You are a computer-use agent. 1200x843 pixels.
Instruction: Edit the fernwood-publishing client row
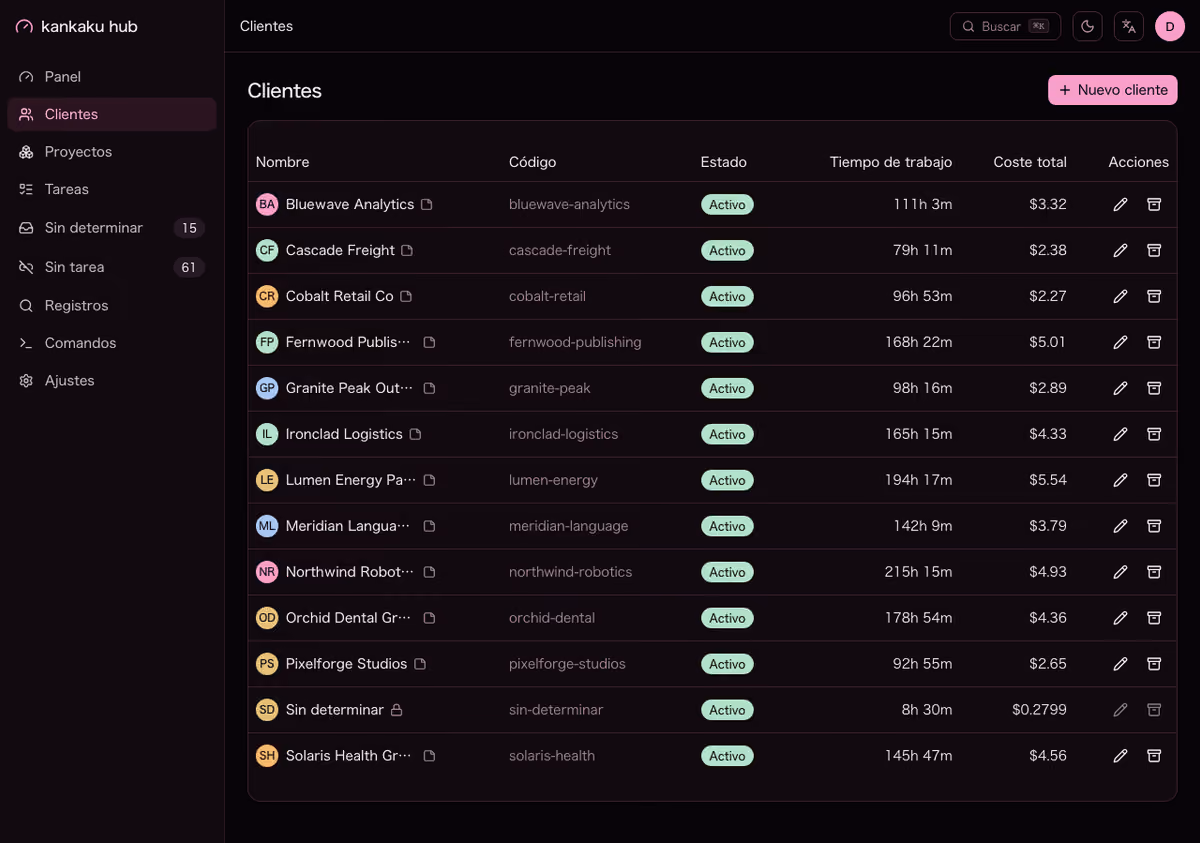1120,342
